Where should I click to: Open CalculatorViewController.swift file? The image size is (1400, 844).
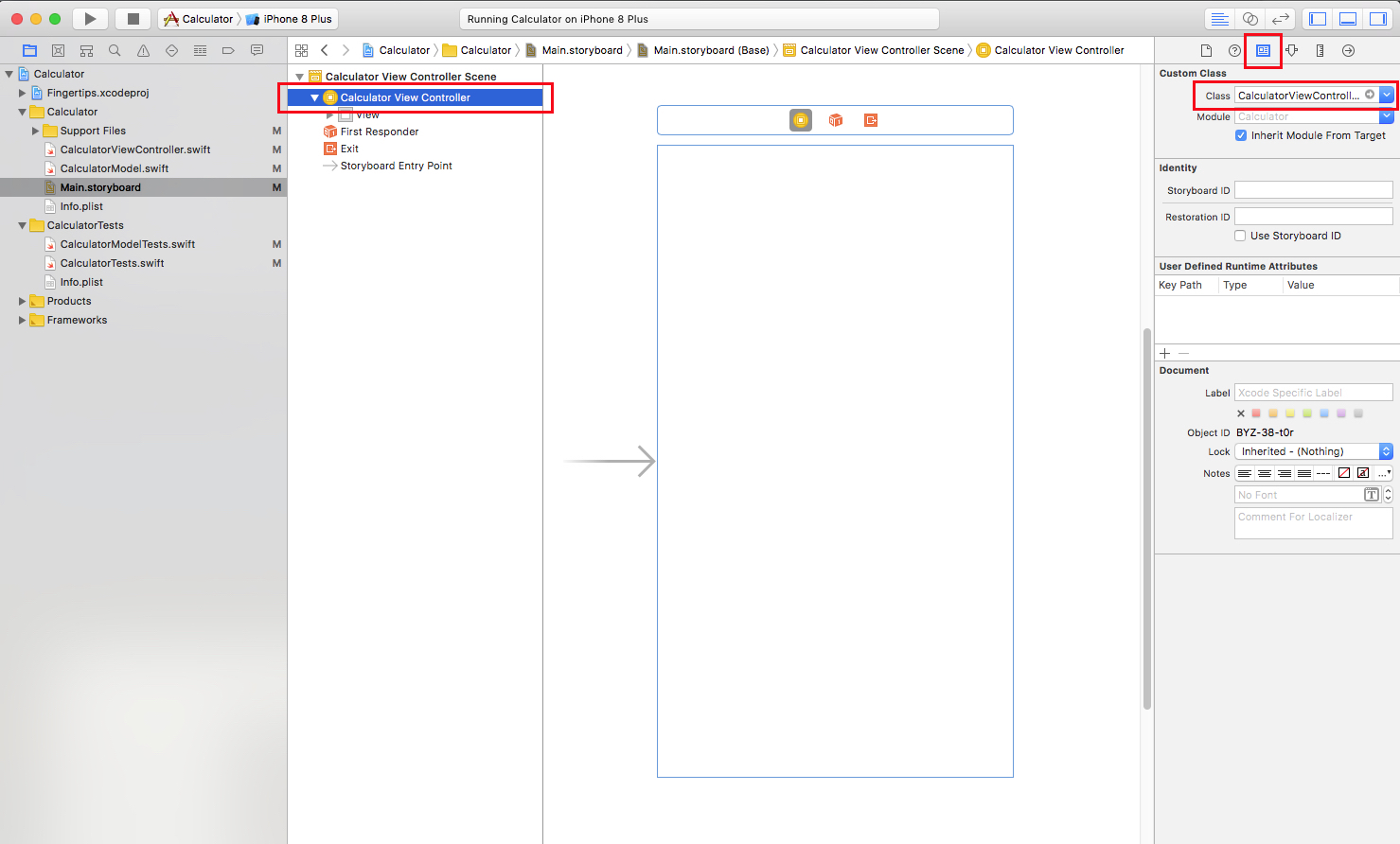pos(135,149)
